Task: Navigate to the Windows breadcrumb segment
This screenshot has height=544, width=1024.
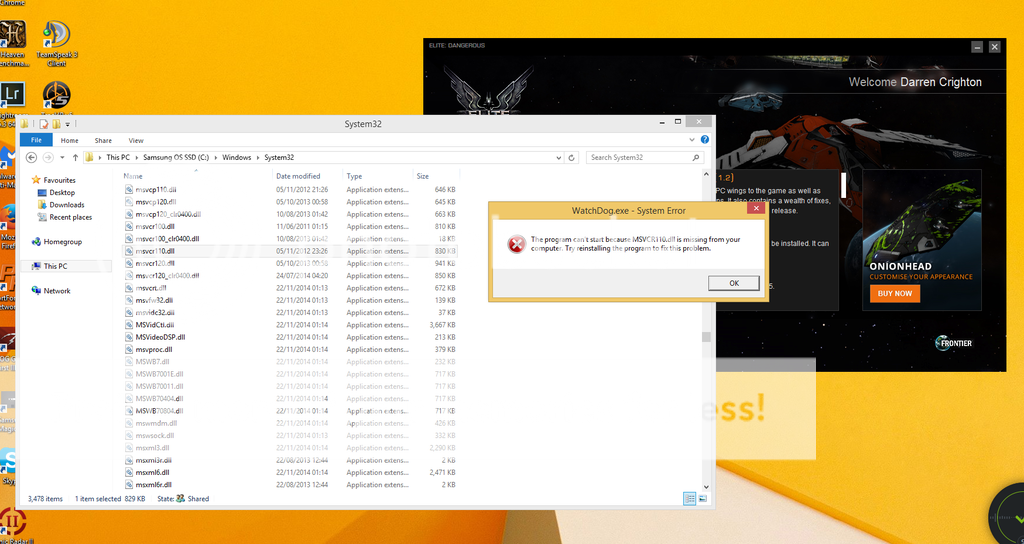Action: pos(236,157)
